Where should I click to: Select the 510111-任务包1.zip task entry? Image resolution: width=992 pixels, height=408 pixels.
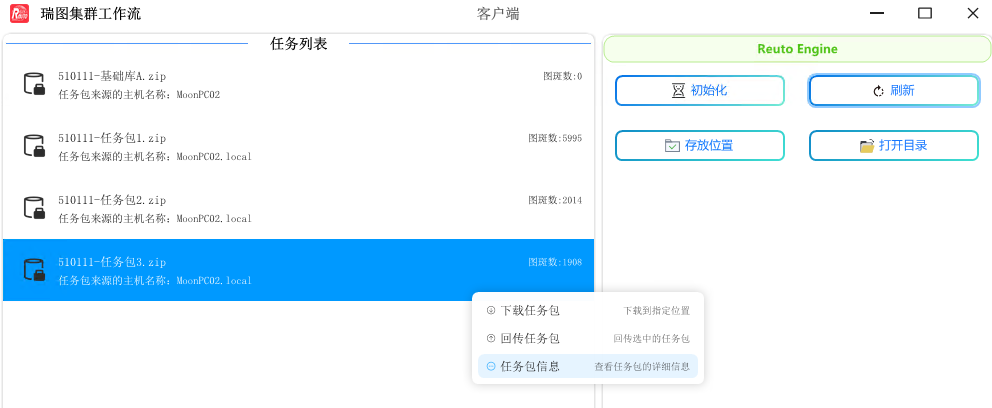(299, 147)
